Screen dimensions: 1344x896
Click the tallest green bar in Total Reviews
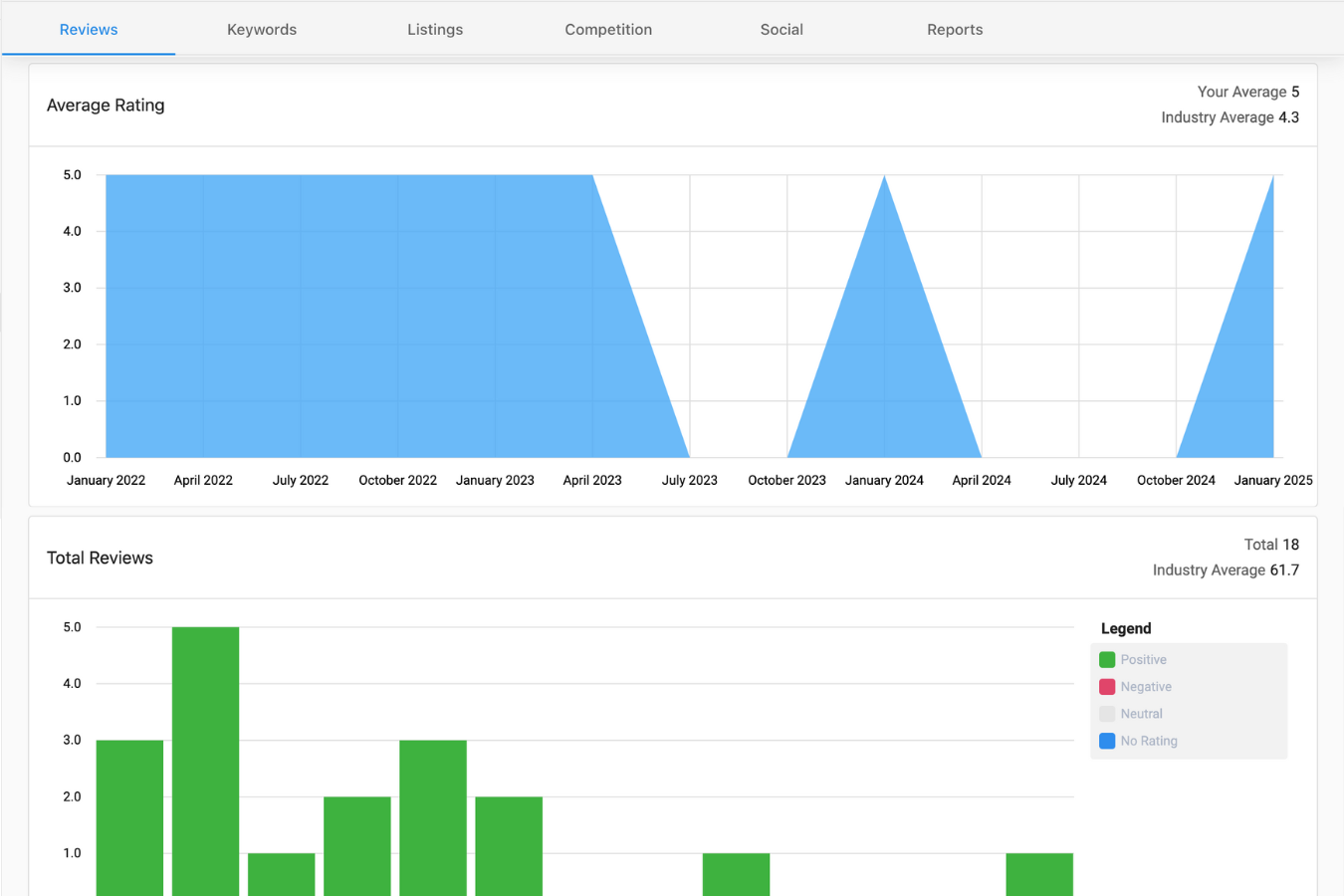205,757
